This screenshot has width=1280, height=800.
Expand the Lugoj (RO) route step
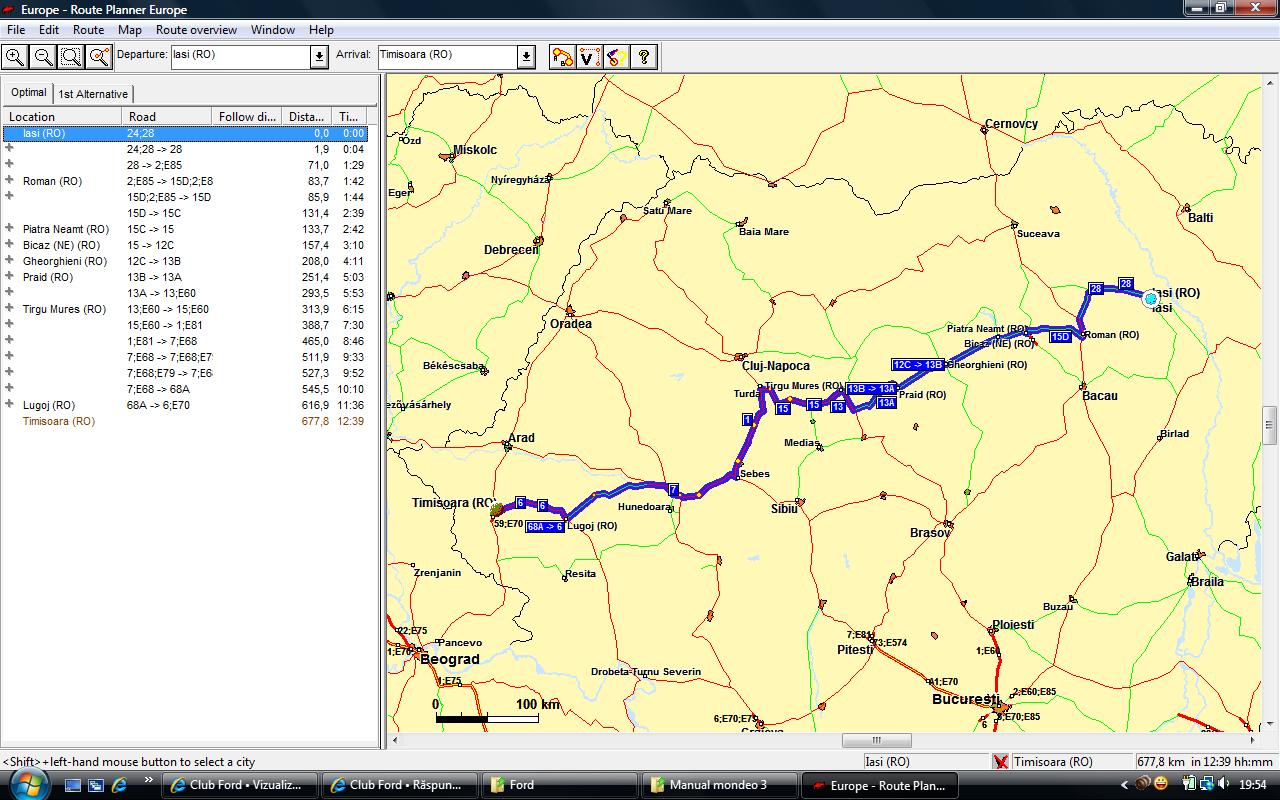(x=10, y=405)
